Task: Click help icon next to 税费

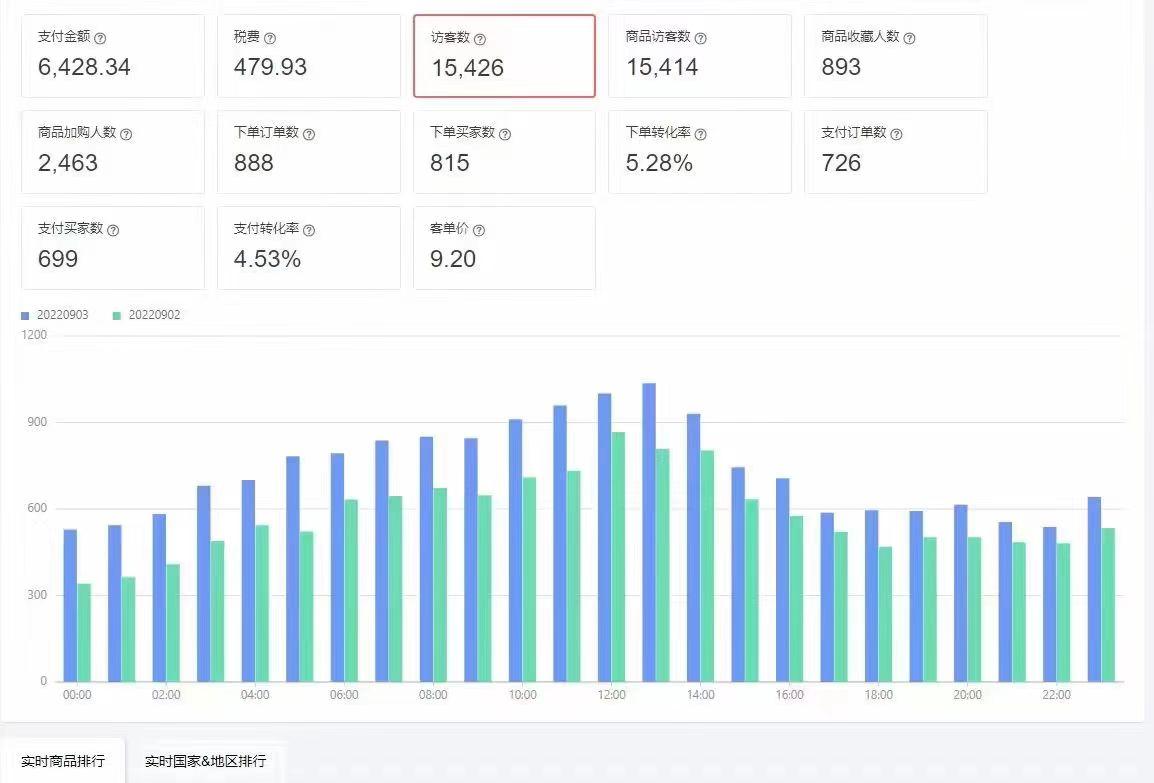Action: click(269, 38)
